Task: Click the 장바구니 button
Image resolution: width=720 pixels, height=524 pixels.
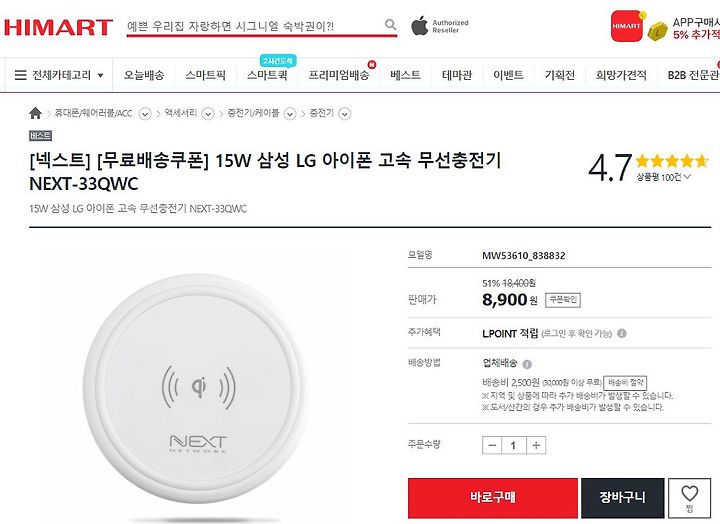Action: (x=622, y=498)
